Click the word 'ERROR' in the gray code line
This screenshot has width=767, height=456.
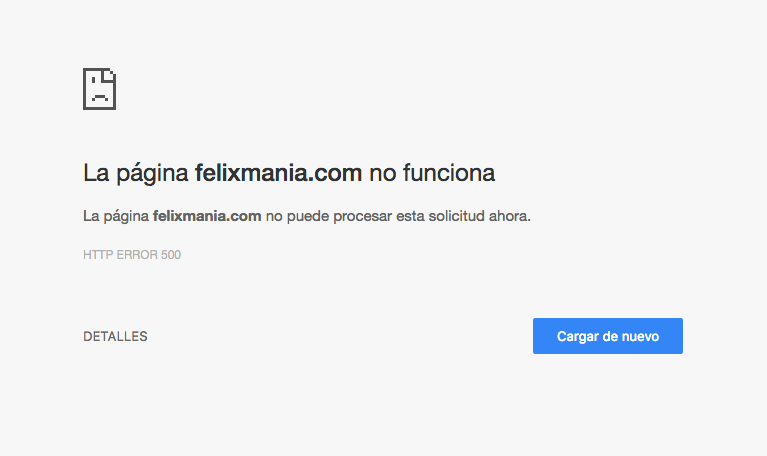(137, 255)
